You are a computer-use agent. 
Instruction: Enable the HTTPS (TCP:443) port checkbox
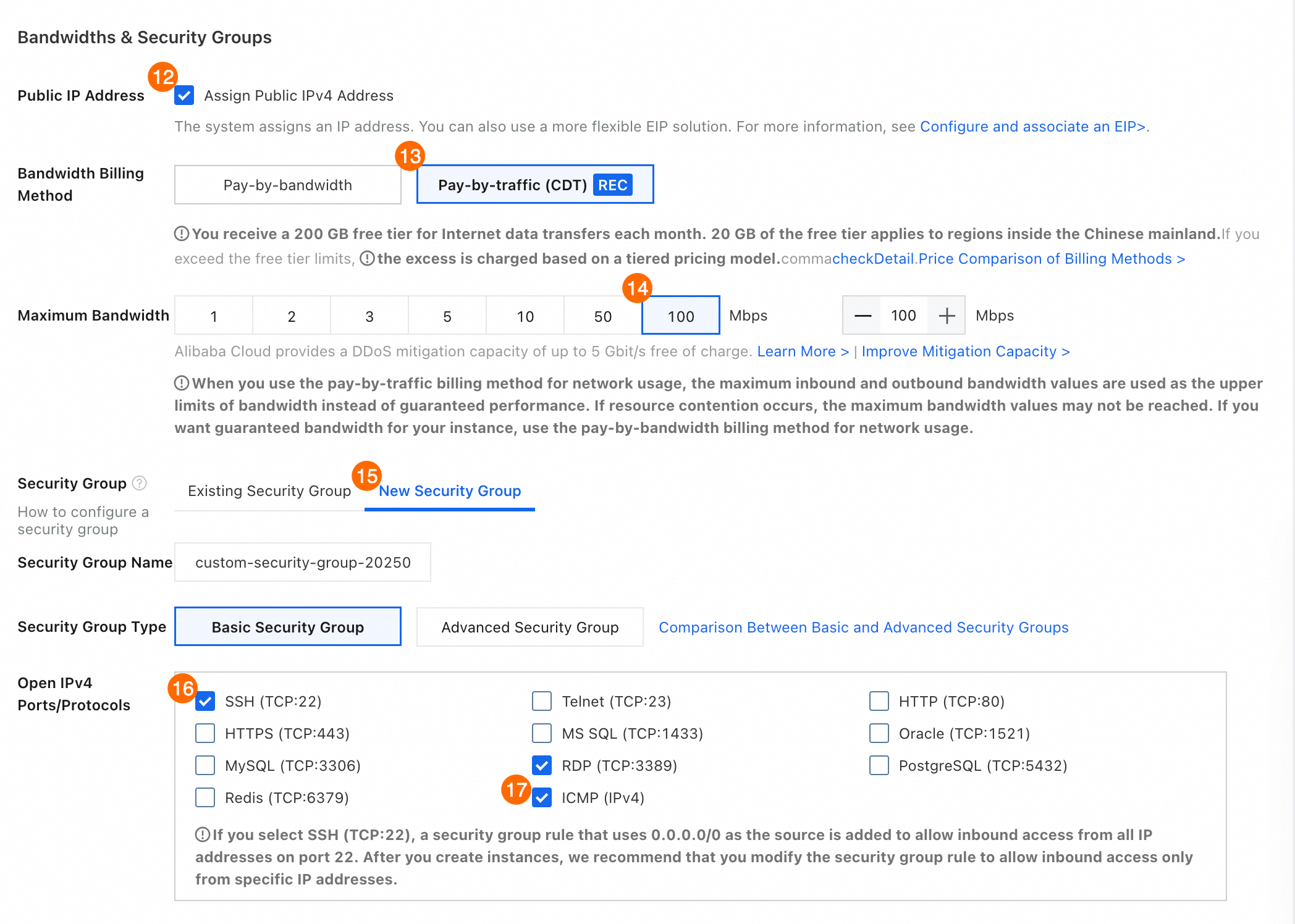205,733
